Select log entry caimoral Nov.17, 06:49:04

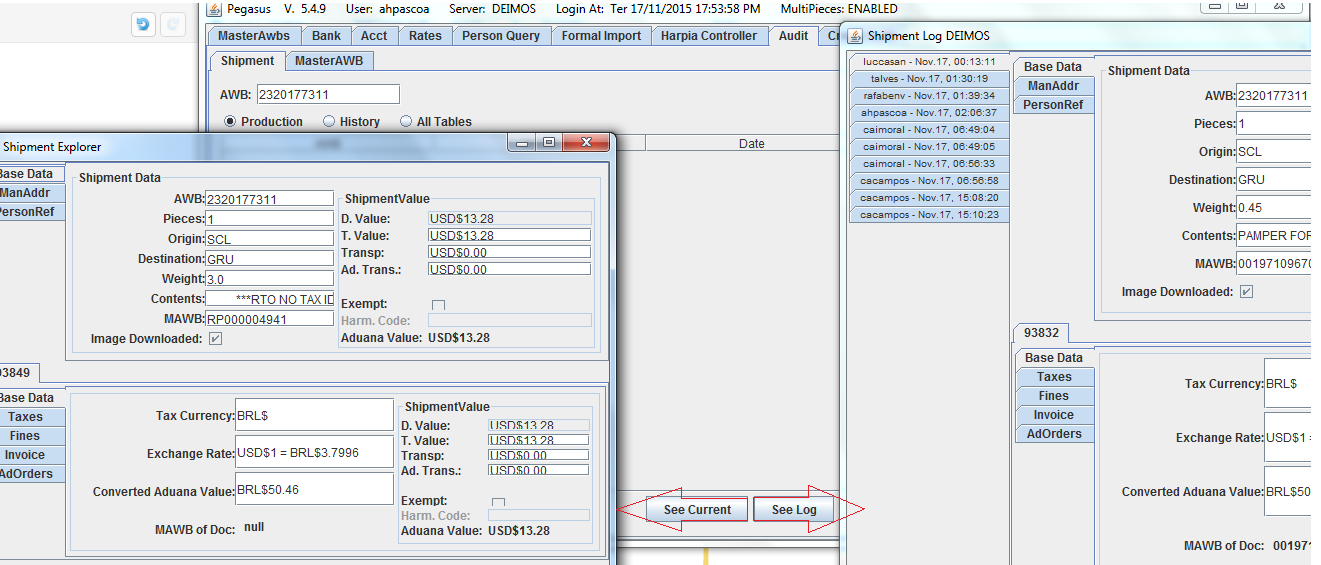coord(928,130)
